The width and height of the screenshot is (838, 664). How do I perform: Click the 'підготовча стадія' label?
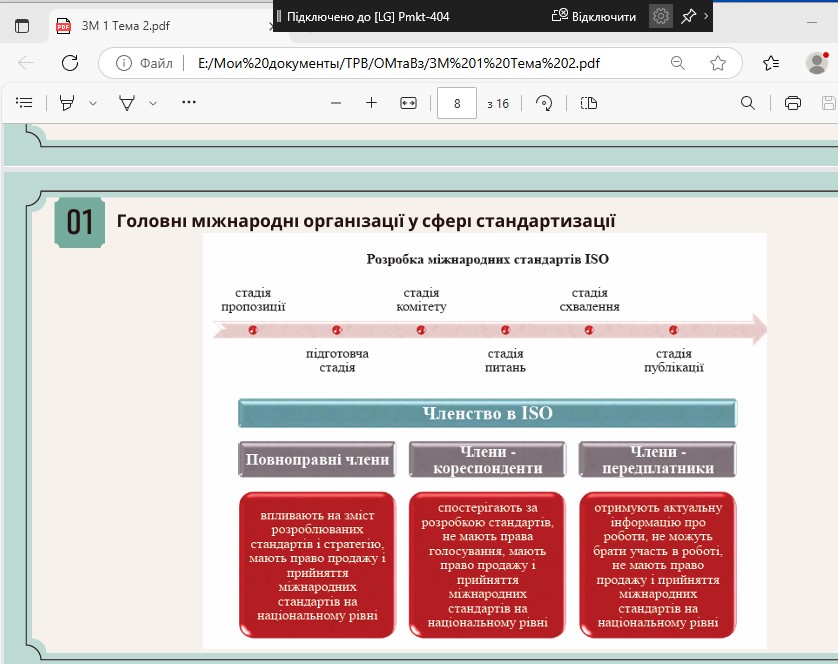pos(337,360)
